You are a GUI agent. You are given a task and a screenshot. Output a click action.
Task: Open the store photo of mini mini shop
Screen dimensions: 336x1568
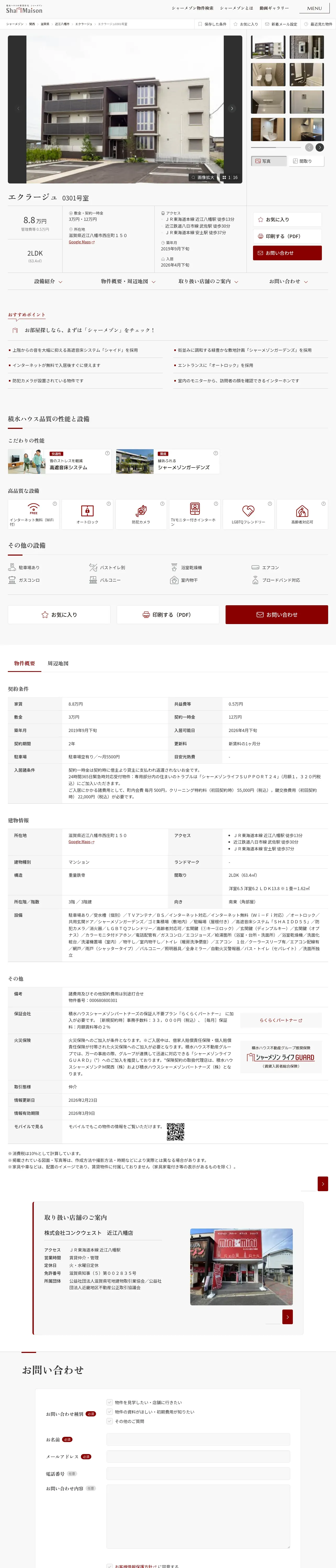tap(242, 1266)
